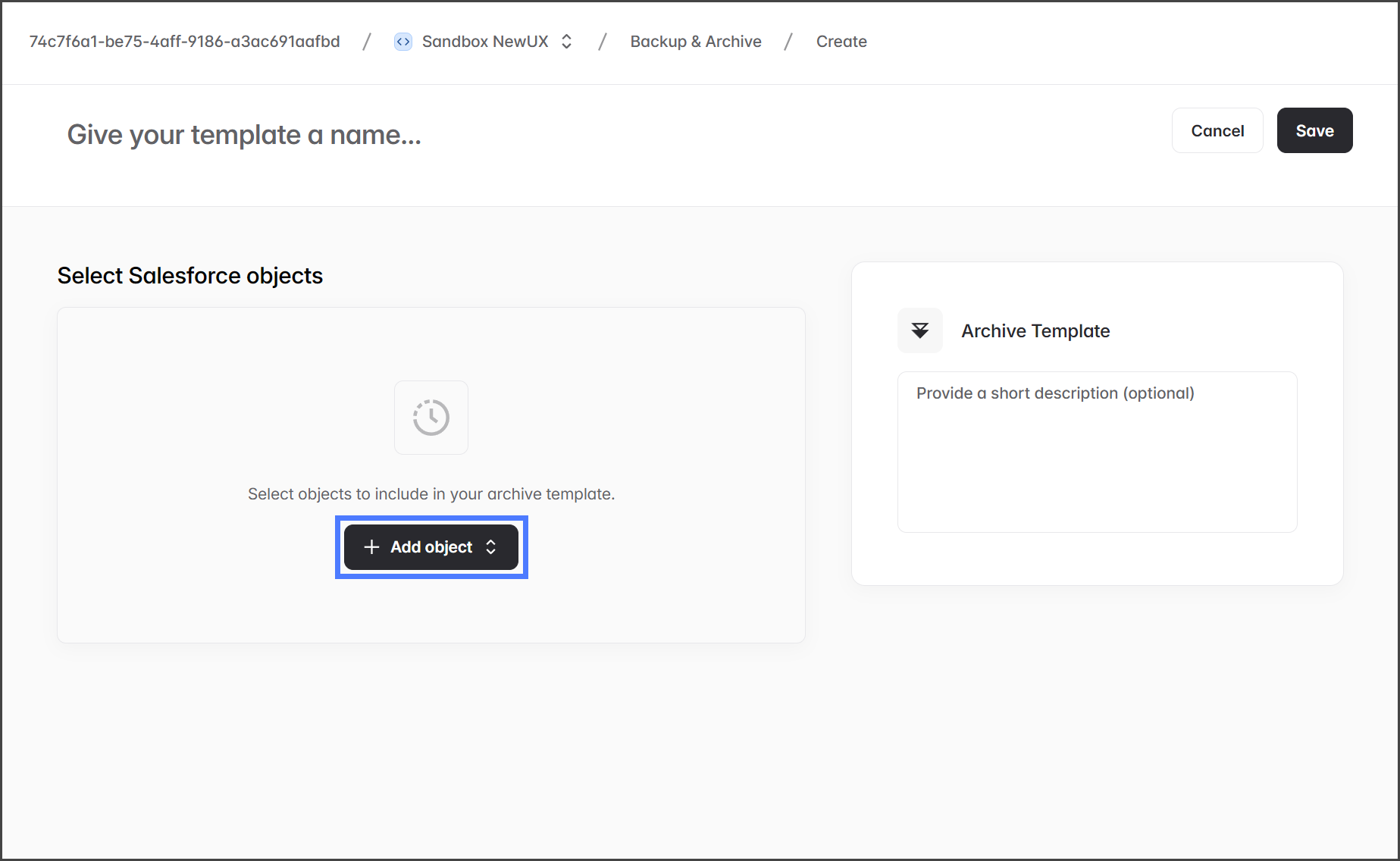The width and height of the screenshot is (1400, 861).
Task: Expand the Sandbox NewUX environment switcher chevron
Action: tap(566, 42)
